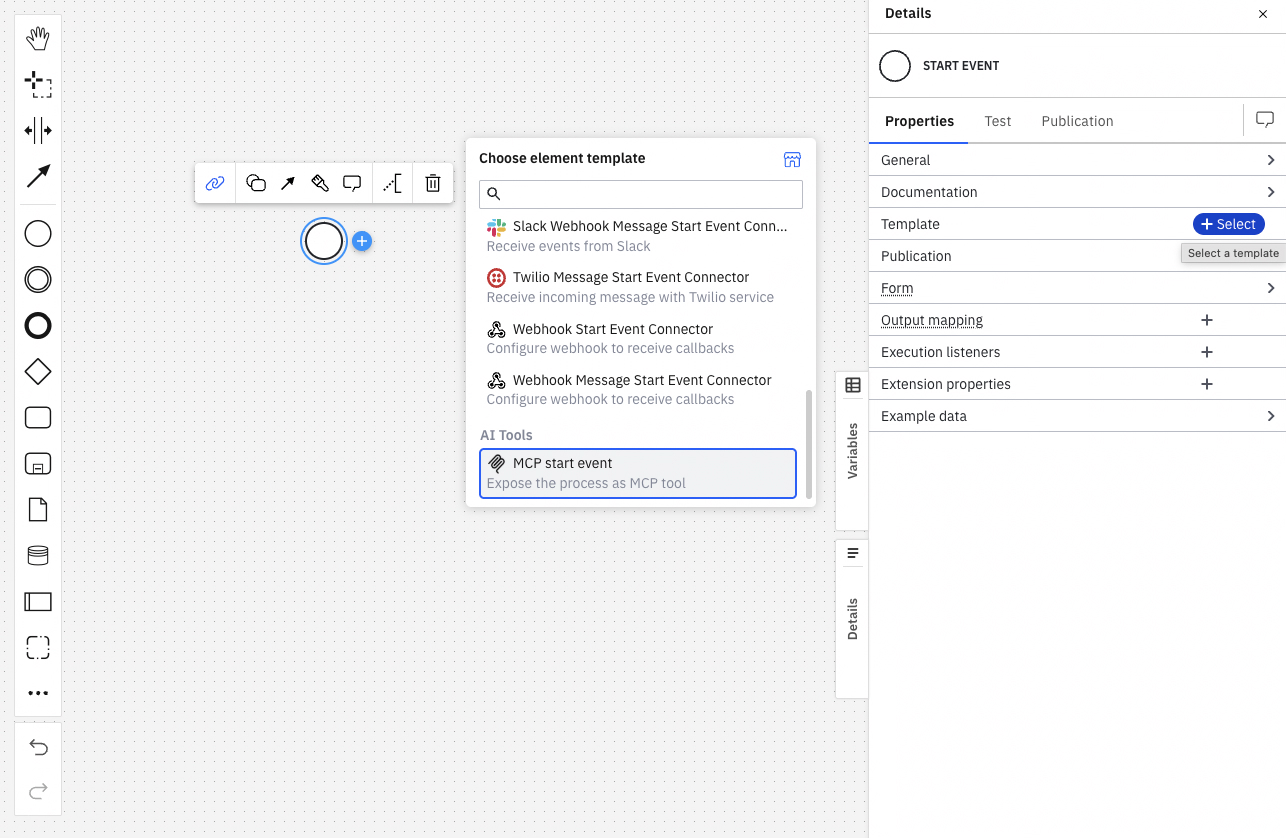Undo the last action
The image size is (1286, 838).
point(38,747)
